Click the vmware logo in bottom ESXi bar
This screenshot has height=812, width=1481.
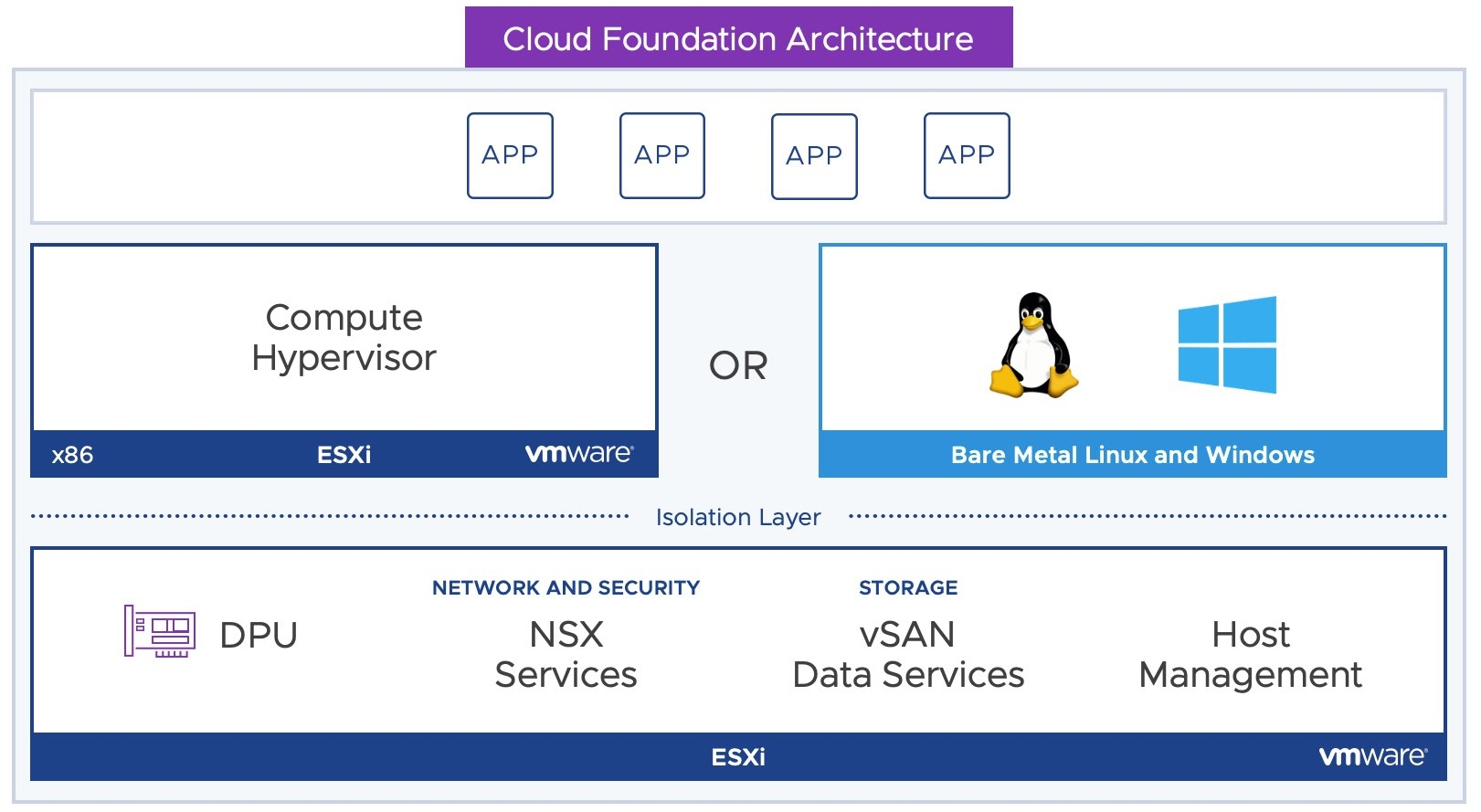tap(1373, 756)
